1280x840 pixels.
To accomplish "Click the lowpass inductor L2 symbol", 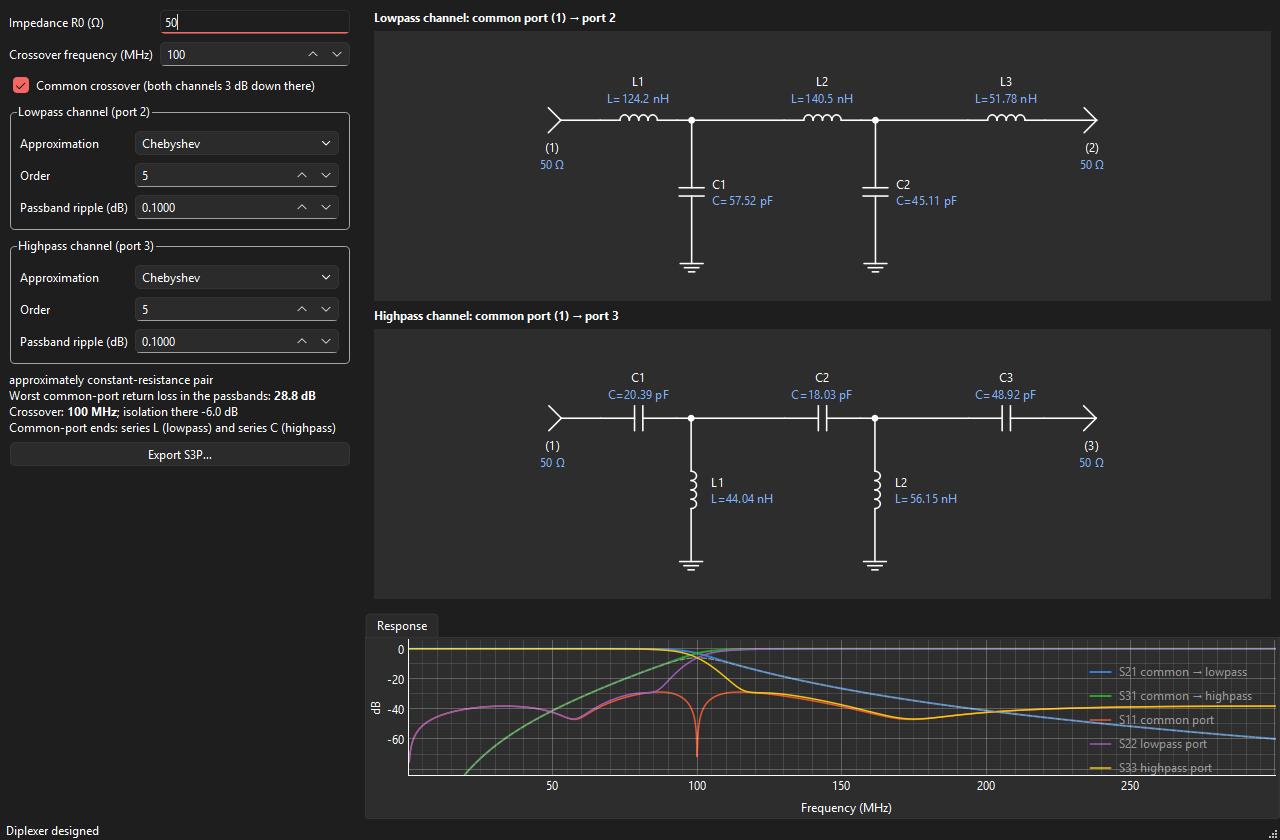I will pos(822,118).
